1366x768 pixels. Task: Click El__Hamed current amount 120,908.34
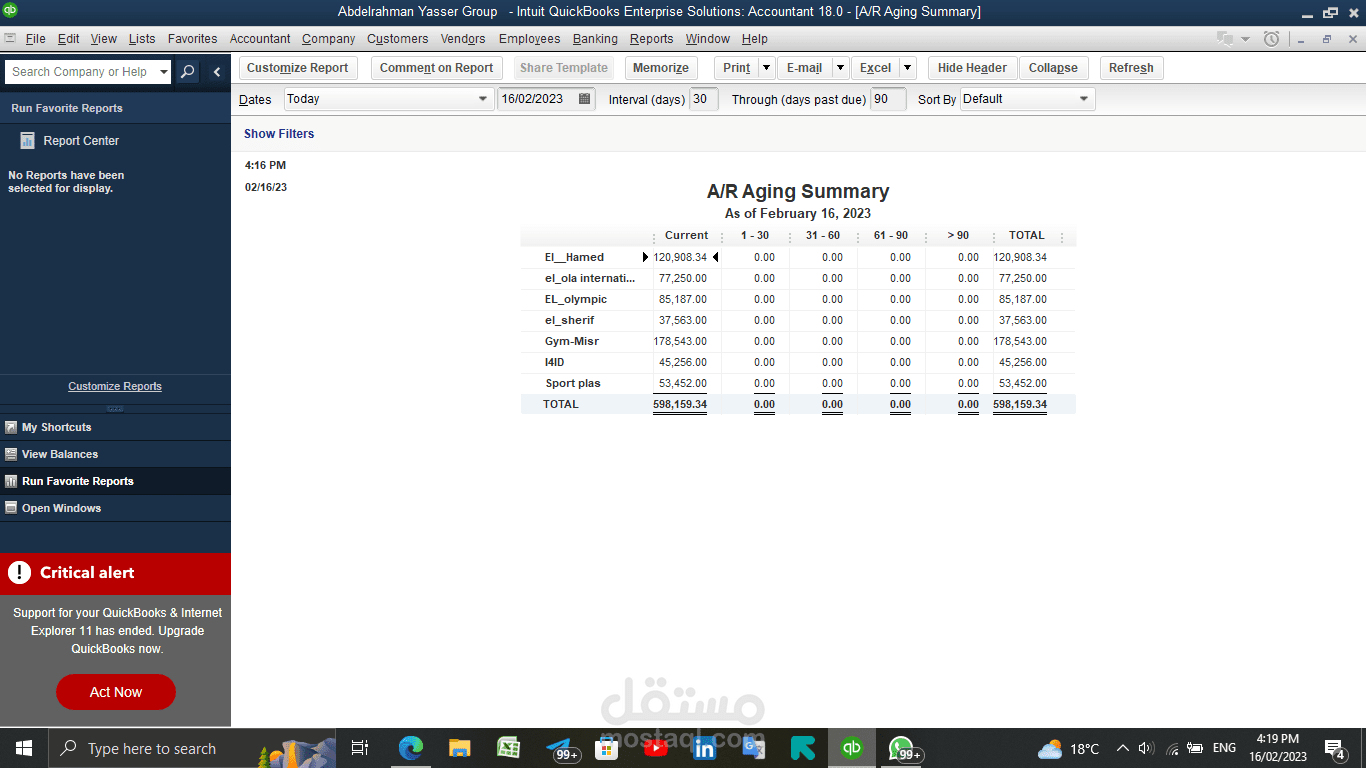click(680, 258)
